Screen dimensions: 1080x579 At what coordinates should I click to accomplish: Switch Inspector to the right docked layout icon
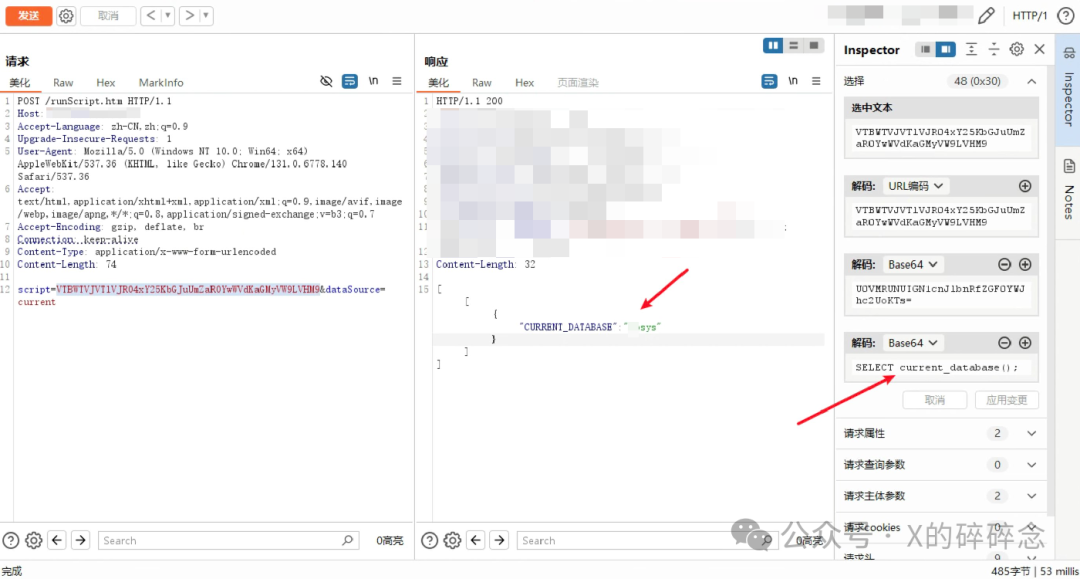coord(946,50)
